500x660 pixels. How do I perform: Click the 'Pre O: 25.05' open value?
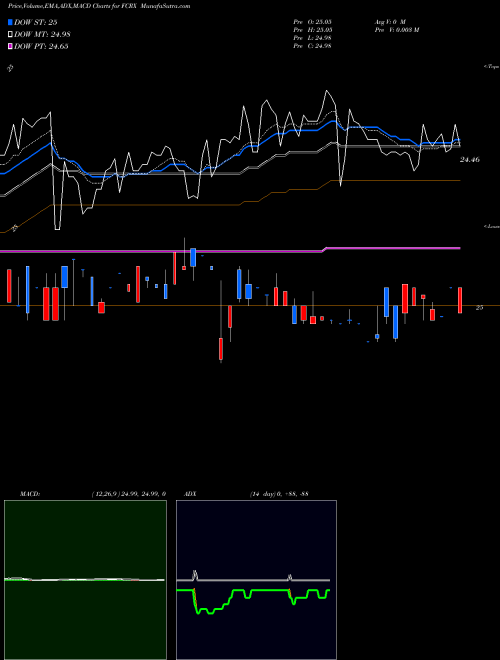click(x=312, y=21)
